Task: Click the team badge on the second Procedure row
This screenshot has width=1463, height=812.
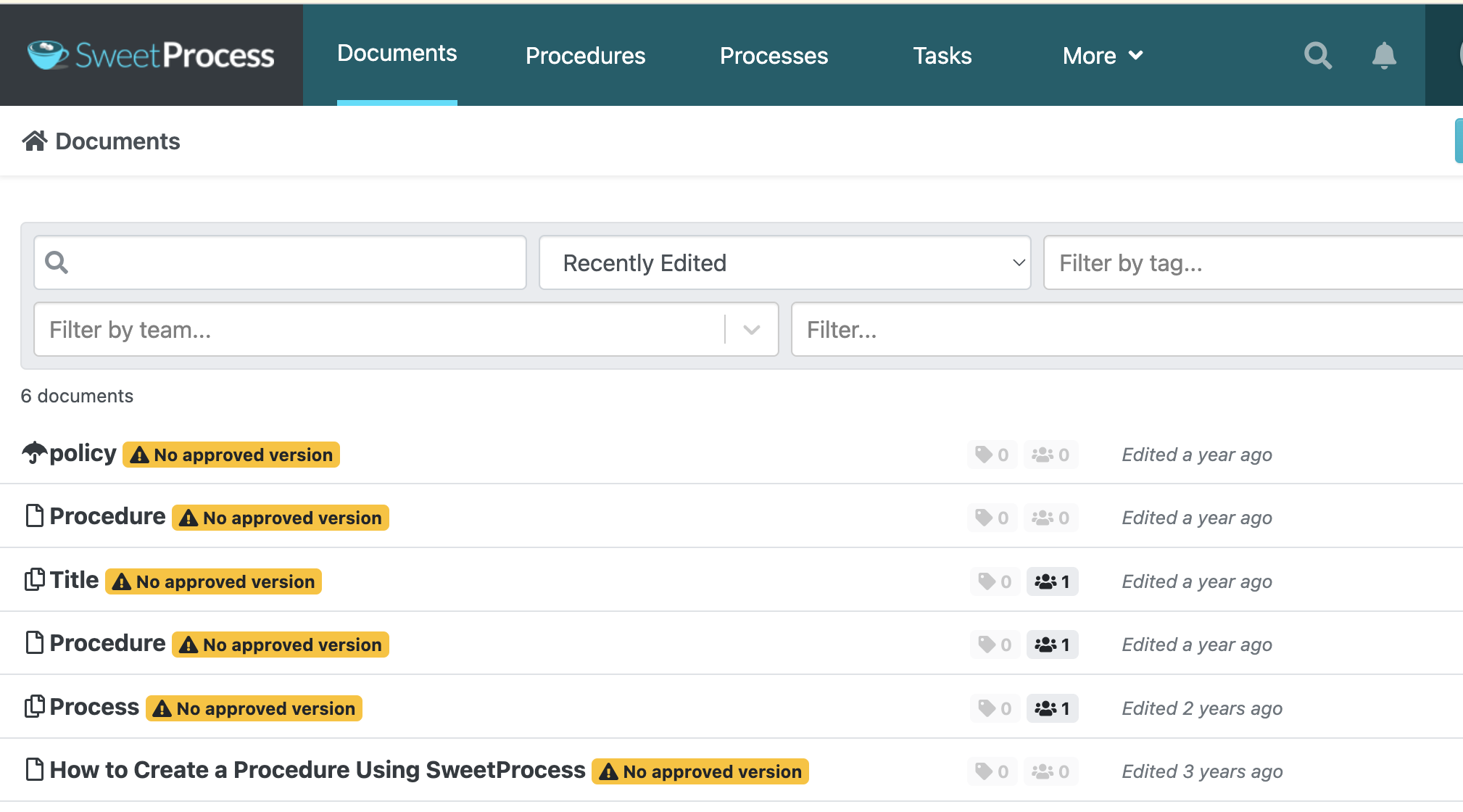Action: (1053, 645)
